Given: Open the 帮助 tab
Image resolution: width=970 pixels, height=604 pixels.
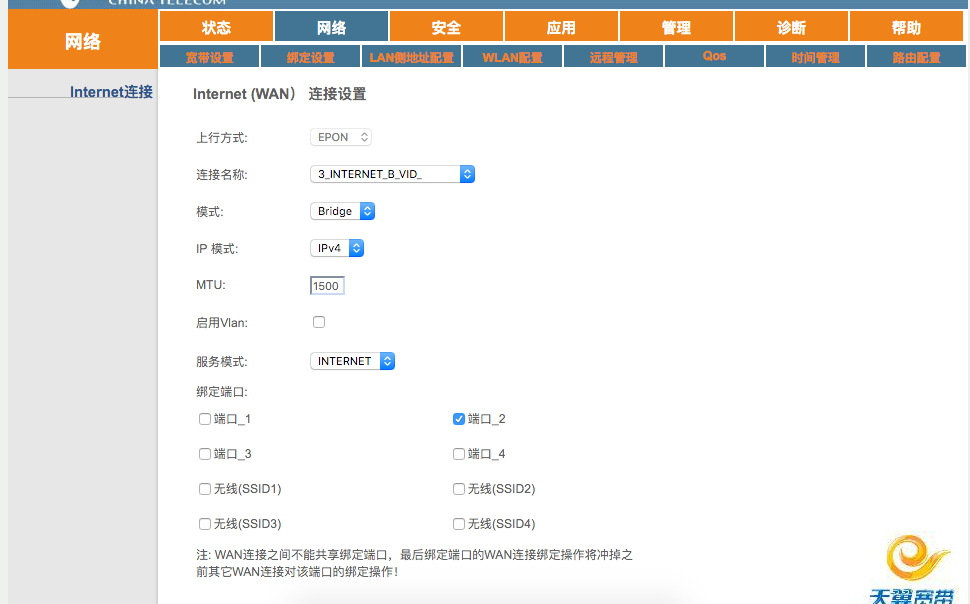Looking at the screenshot, I should point(906,27).
